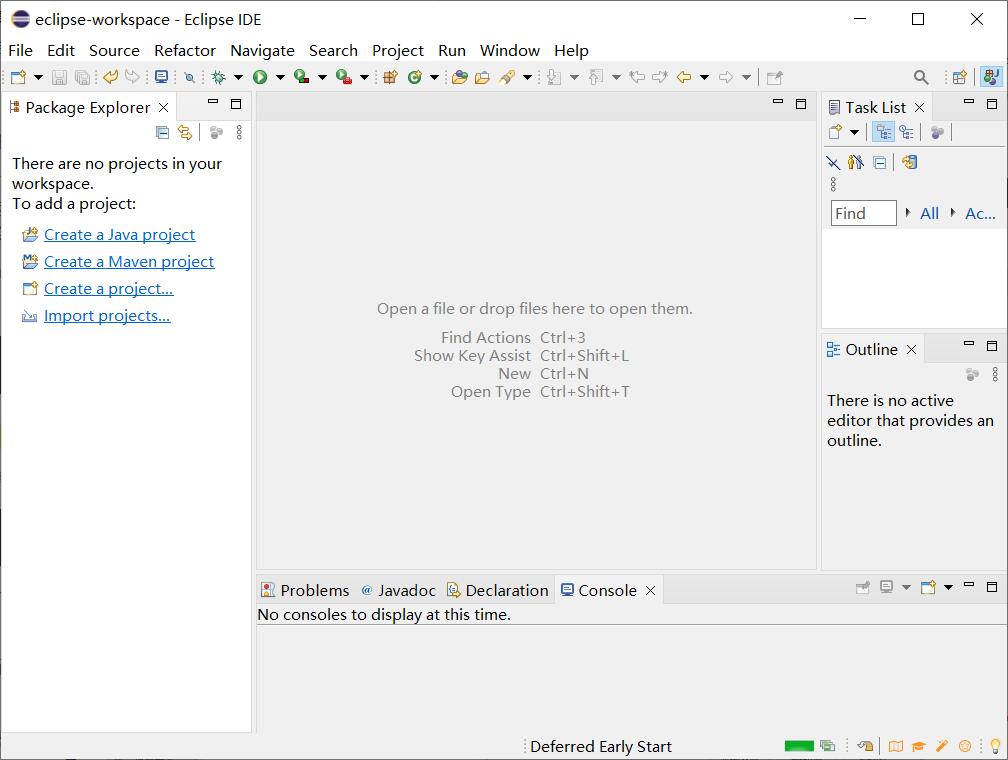Open the Debug dropdown arrow
This screenshot has height=760, width=1008.
click(238, 78)
